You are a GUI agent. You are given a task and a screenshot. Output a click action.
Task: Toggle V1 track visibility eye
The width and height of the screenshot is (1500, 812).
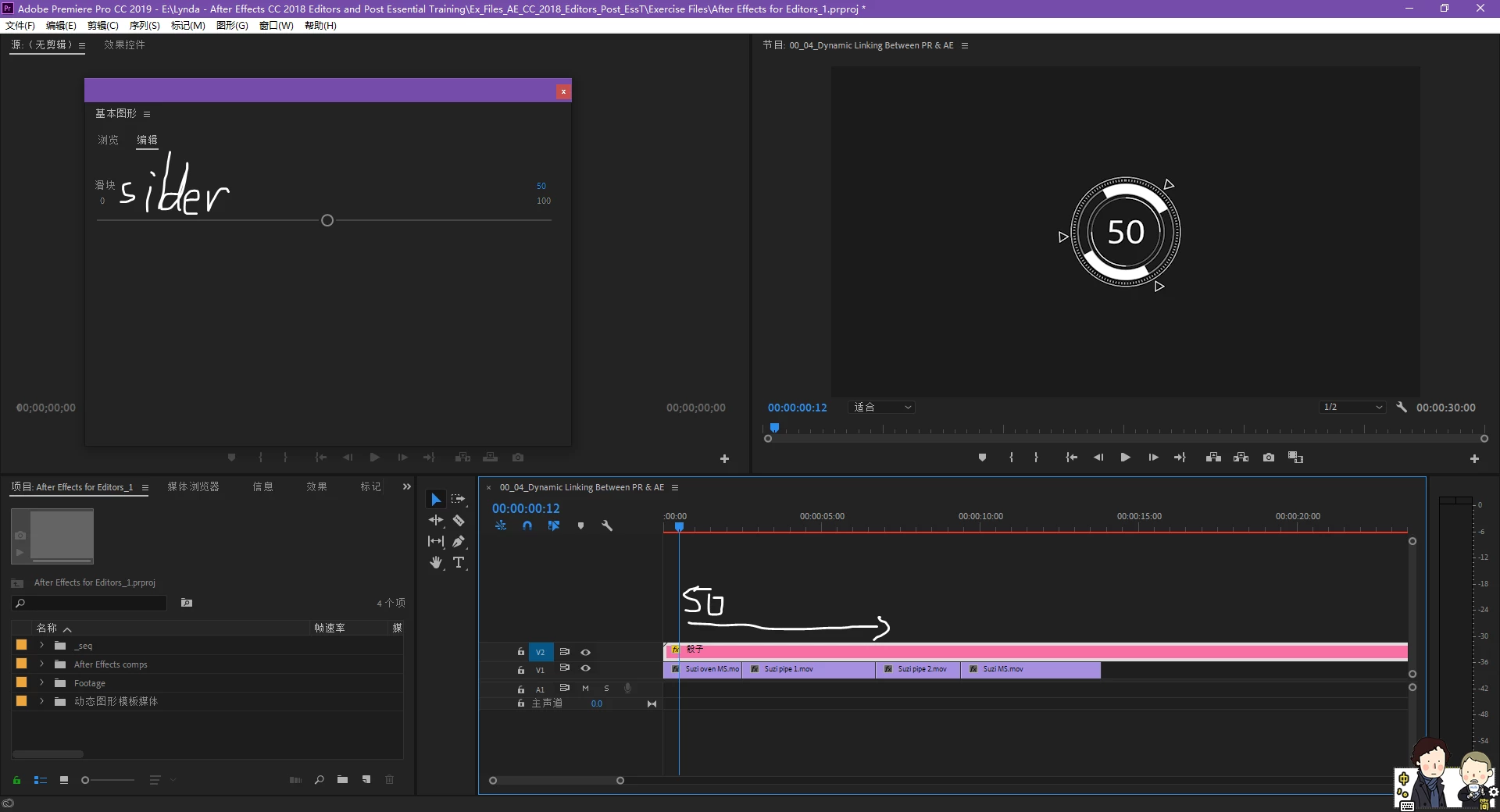click(585, 668)
